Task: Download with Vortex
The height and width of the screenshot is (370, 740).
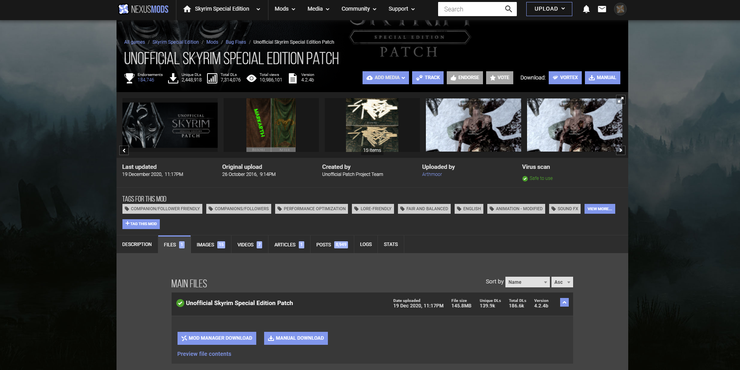Action: point(565,78)
